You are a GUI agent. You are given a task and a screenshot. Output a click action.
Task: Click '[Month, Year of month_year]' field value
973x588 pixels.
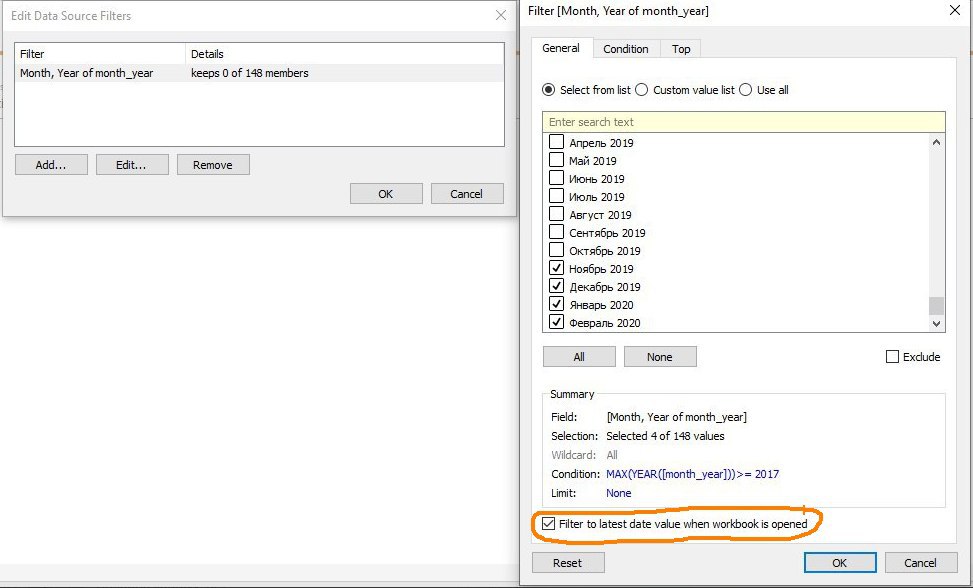pos(676,417)
